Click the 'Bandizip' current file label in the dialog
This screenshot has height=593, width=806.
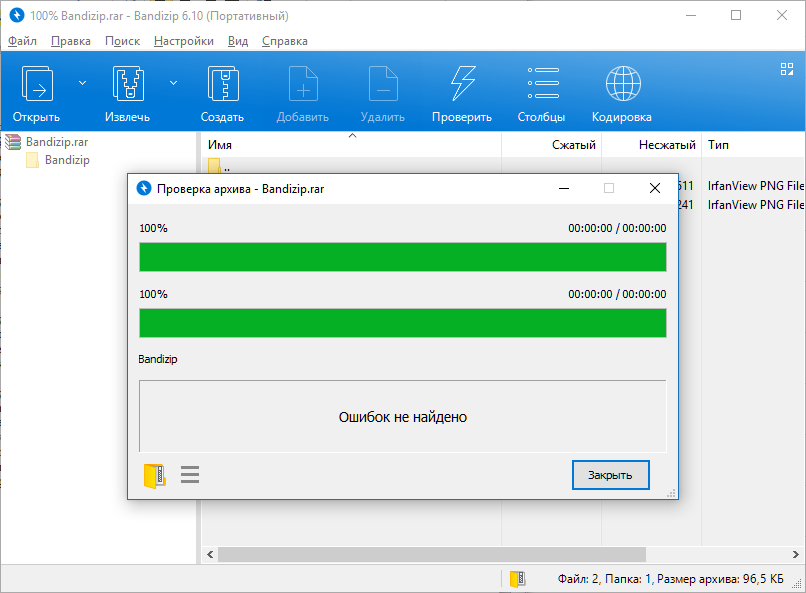pos(158,359)
